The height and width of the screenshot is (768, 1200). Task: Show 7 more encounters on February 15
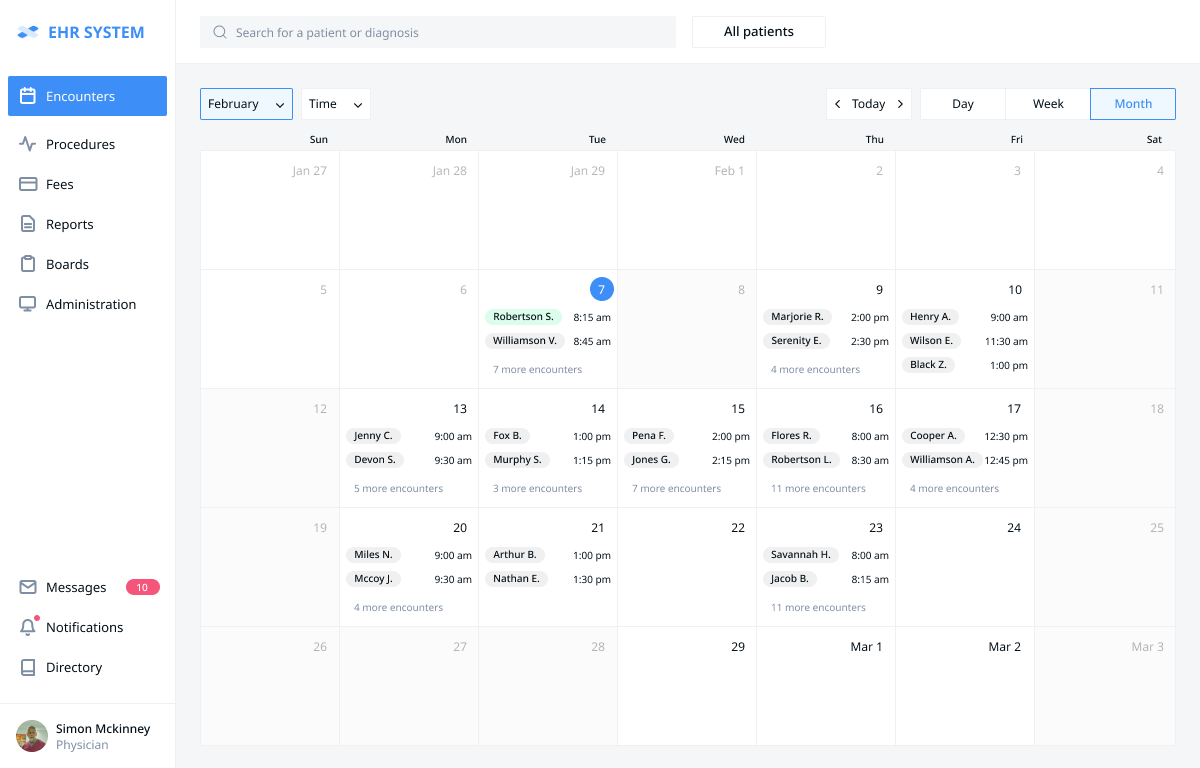676,488
